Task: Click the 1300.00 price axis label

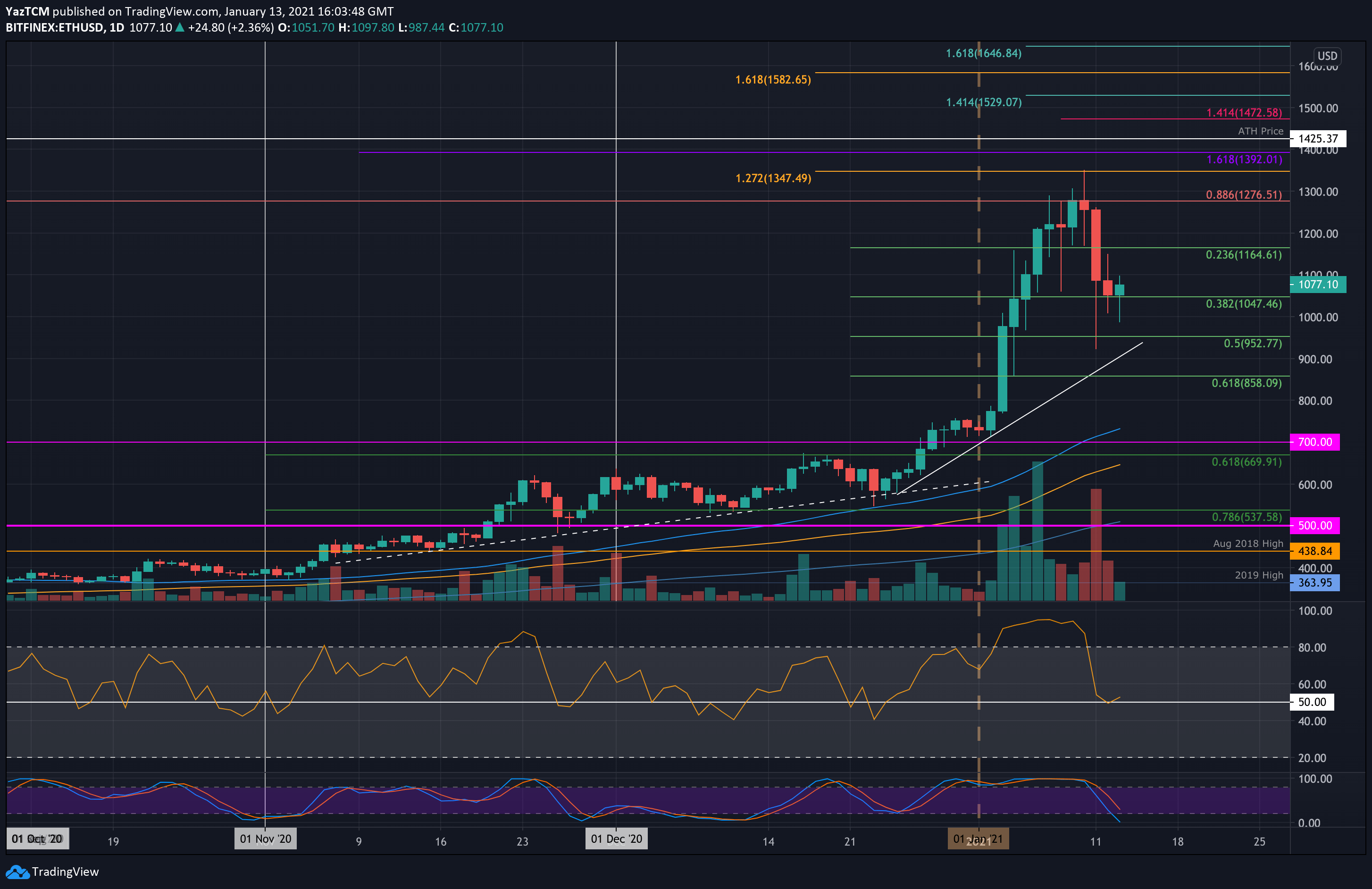Action: coord(1318,192)
